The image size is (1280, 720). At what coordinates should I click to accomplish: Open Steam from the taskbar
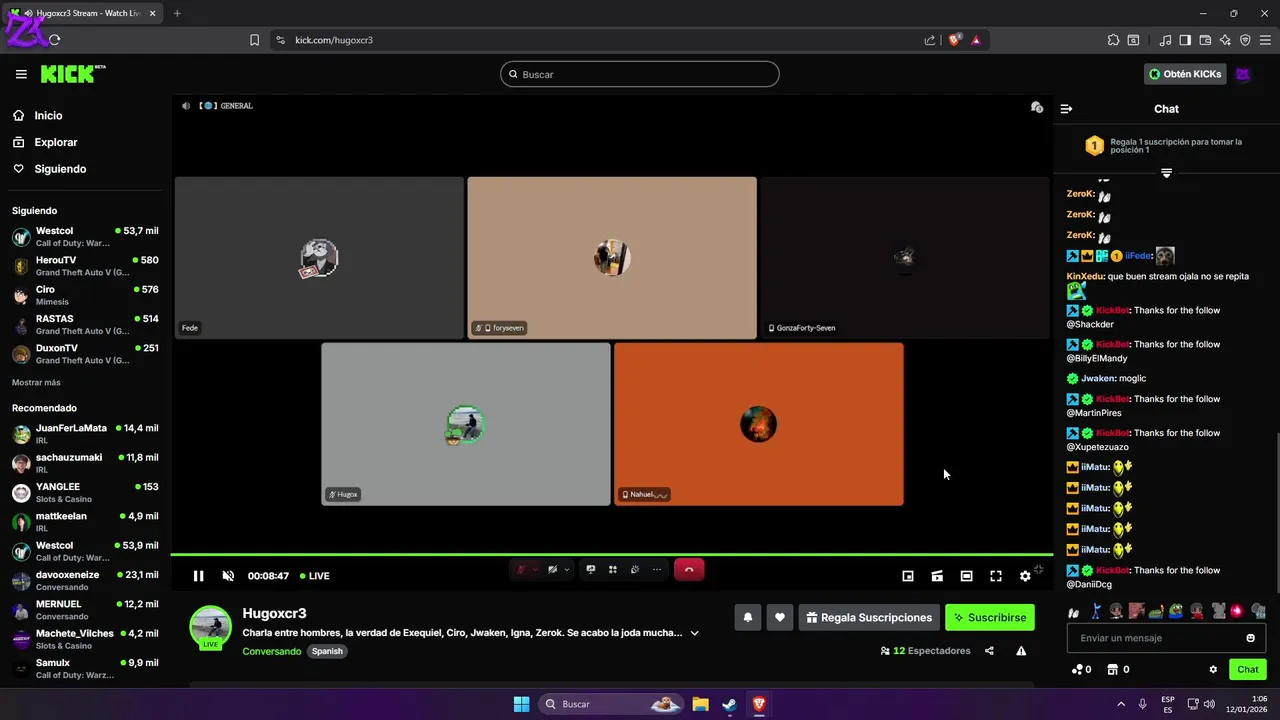click(730, 704)
